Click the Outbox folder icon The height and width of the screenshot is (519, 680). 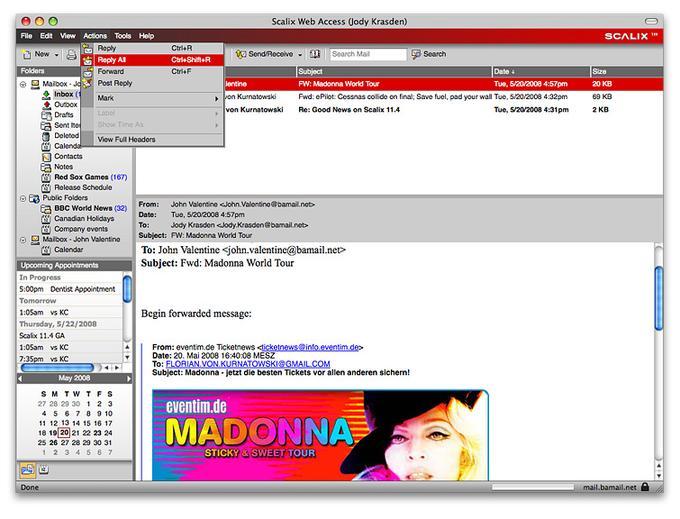pyautogui.click(x=46, y=105)
